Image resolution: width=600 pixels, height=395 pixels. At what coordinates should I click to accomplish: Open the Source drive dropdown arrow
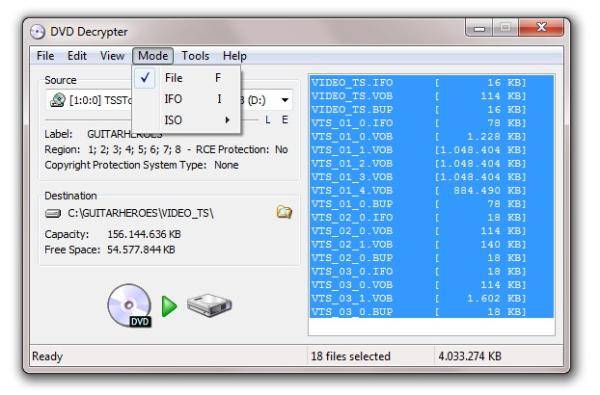click(x=285, y=100)
